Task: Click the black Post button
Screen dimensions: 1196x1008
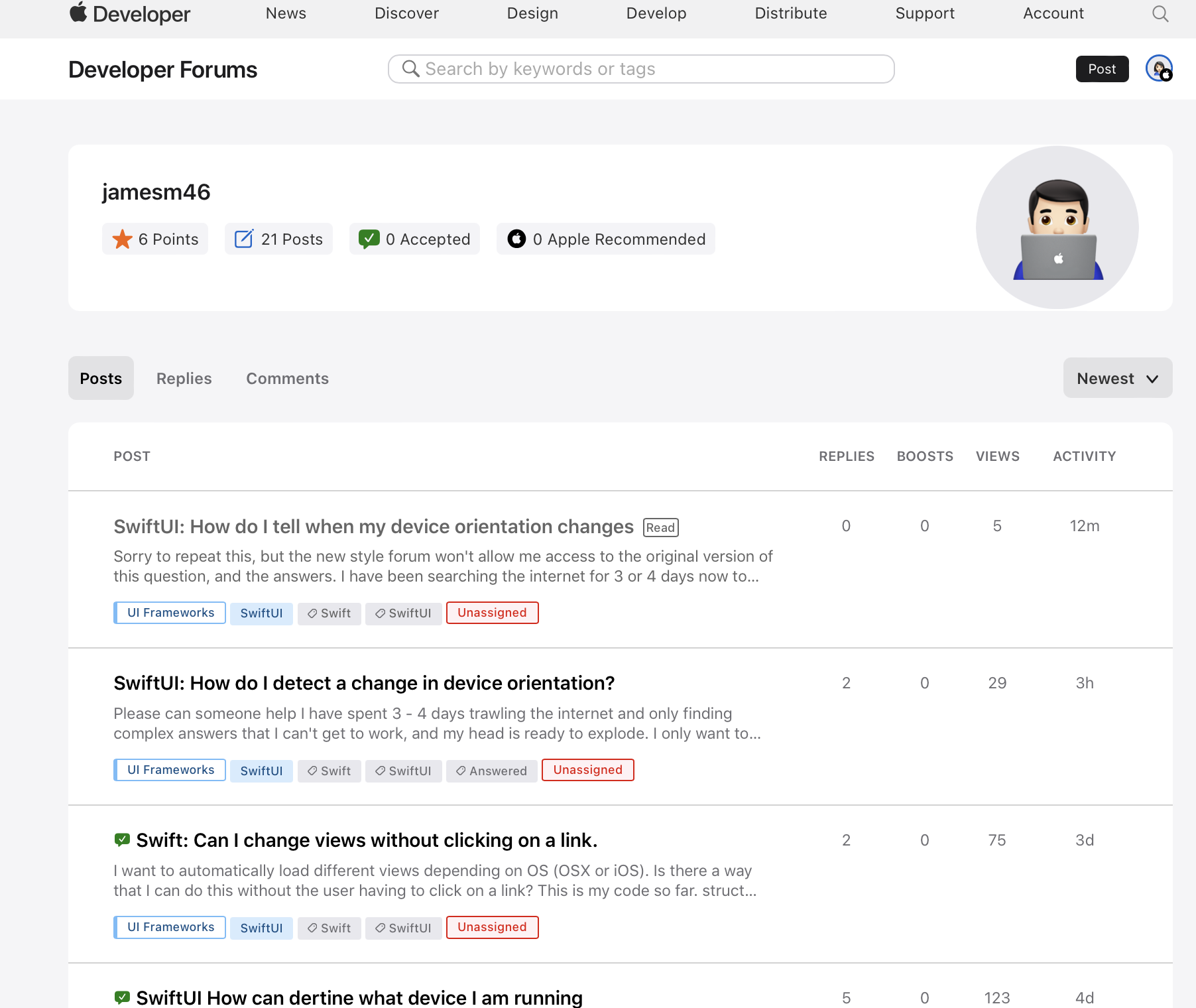Action: [x=1101, y=69]
